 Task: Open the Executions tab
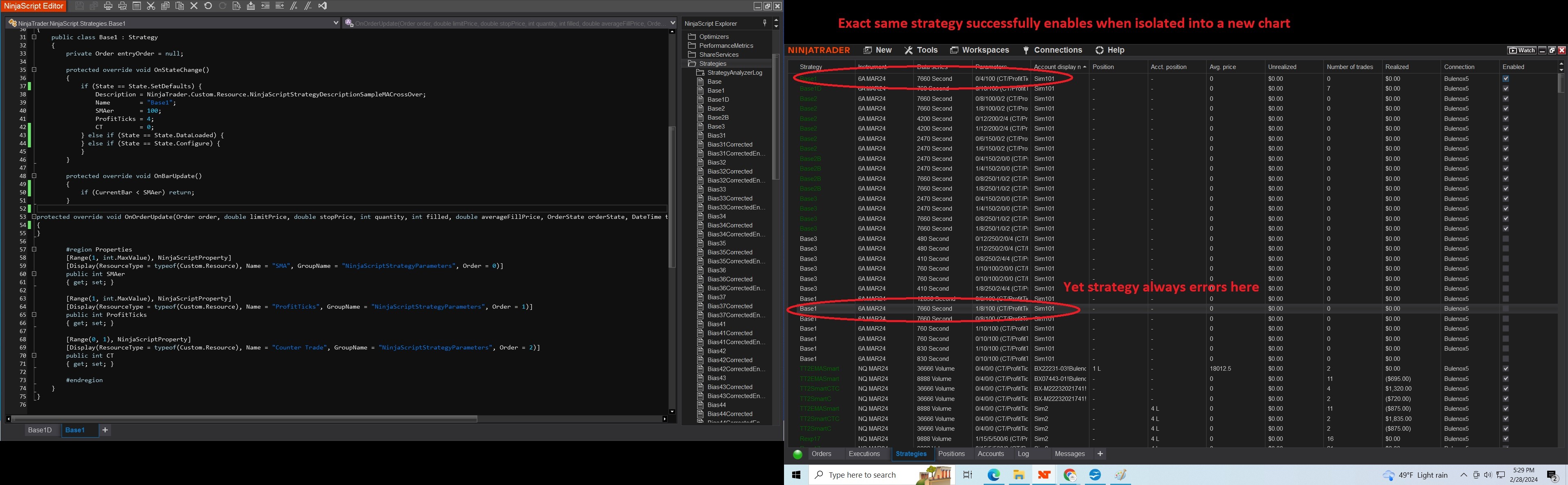pyautogui.click(x=864, y=454)
